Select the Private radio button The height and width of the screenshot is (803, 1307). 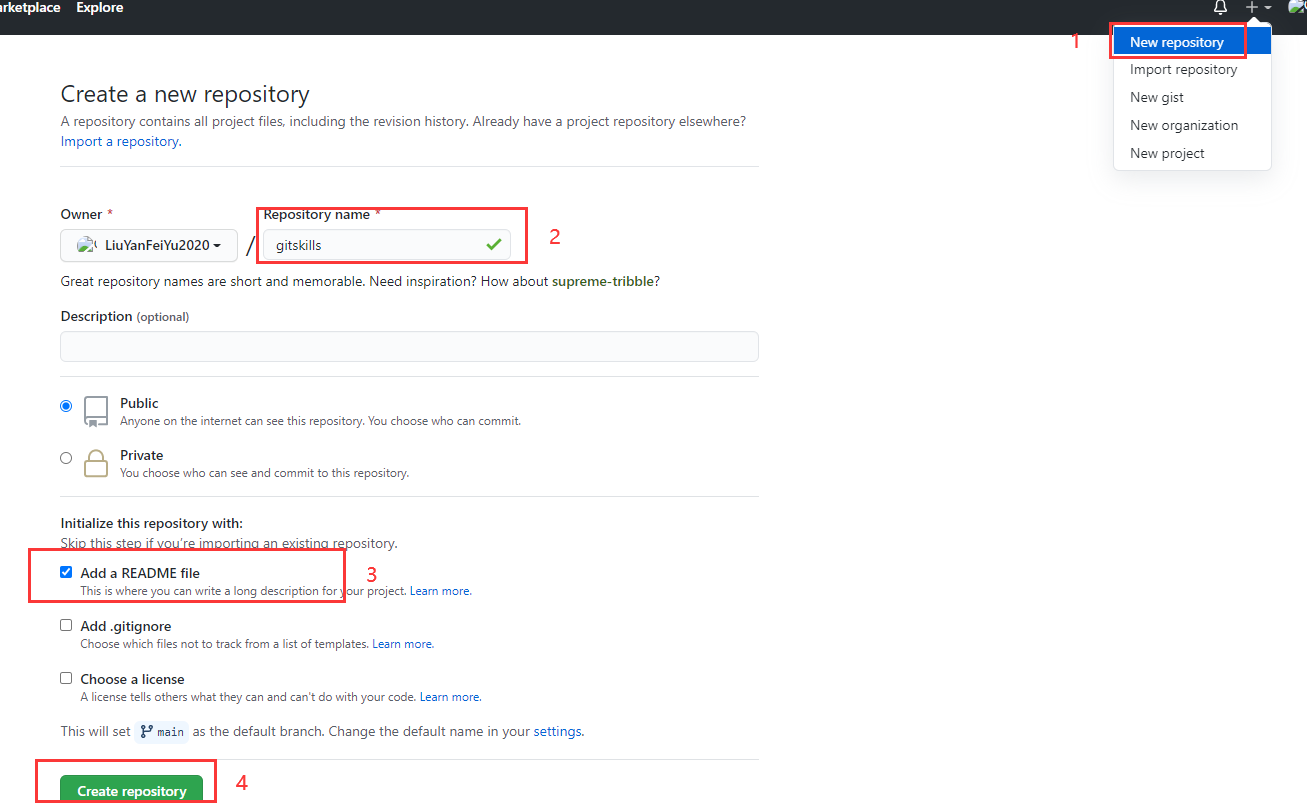pos(66,458)
